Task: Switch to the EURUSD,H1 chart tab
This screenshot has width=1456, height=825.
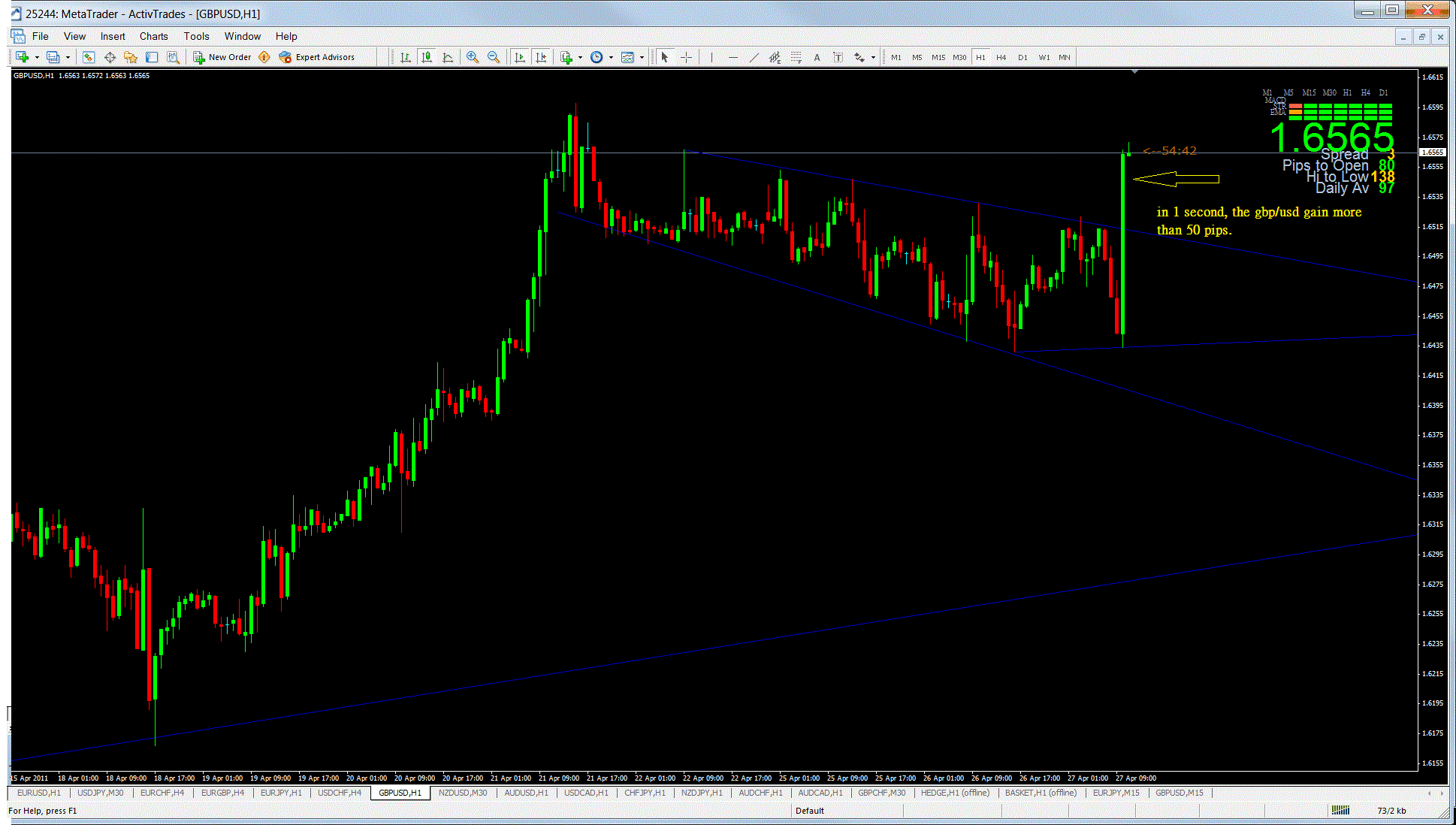Action: 39,793
